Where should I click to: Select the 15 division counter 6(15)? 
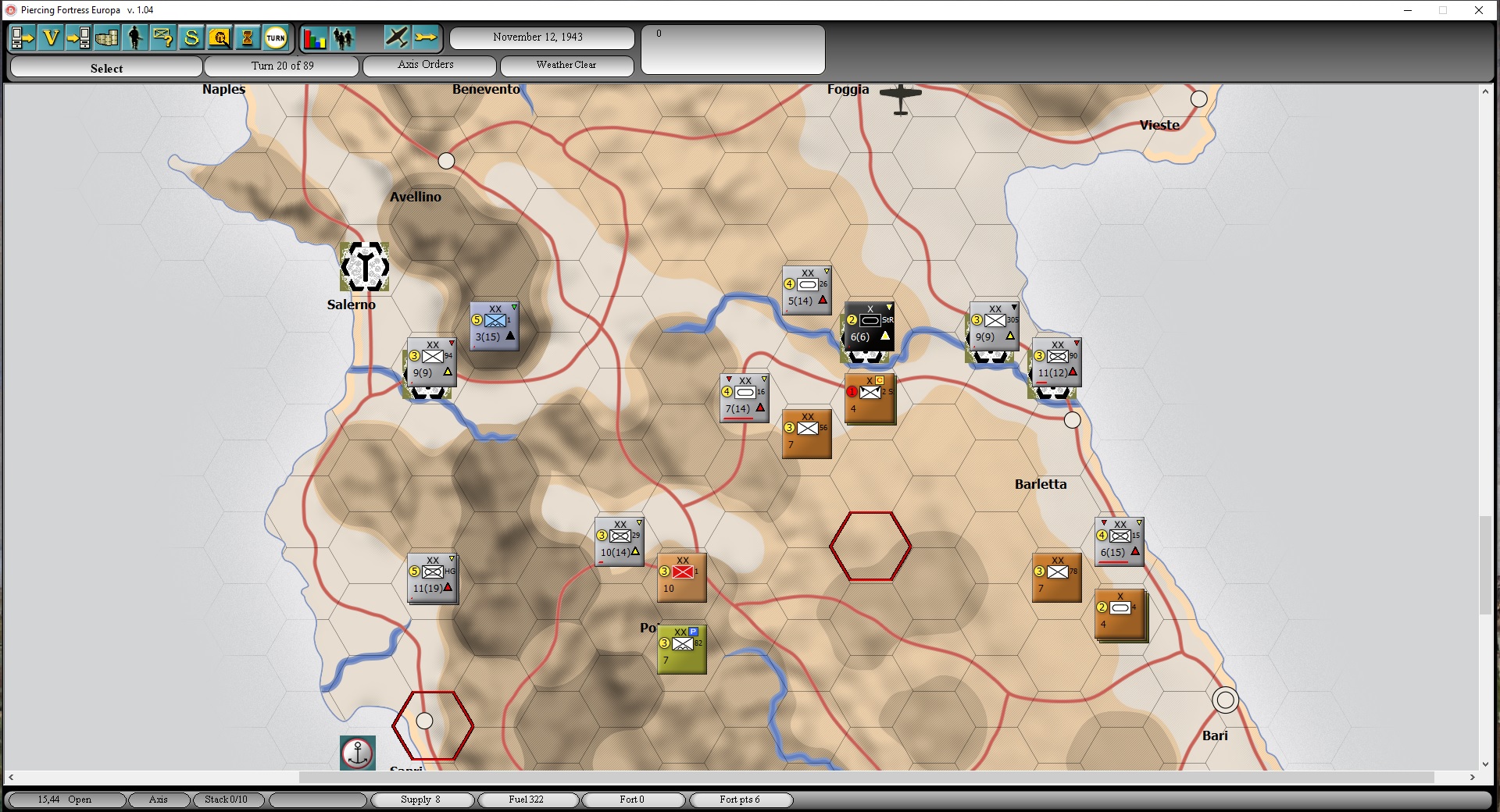1120,542
